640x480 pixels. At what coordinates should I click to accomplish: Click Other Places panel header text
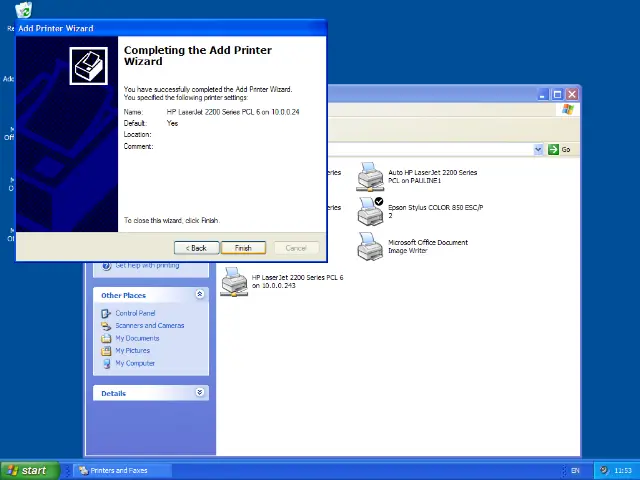click(x=123, y=295)
